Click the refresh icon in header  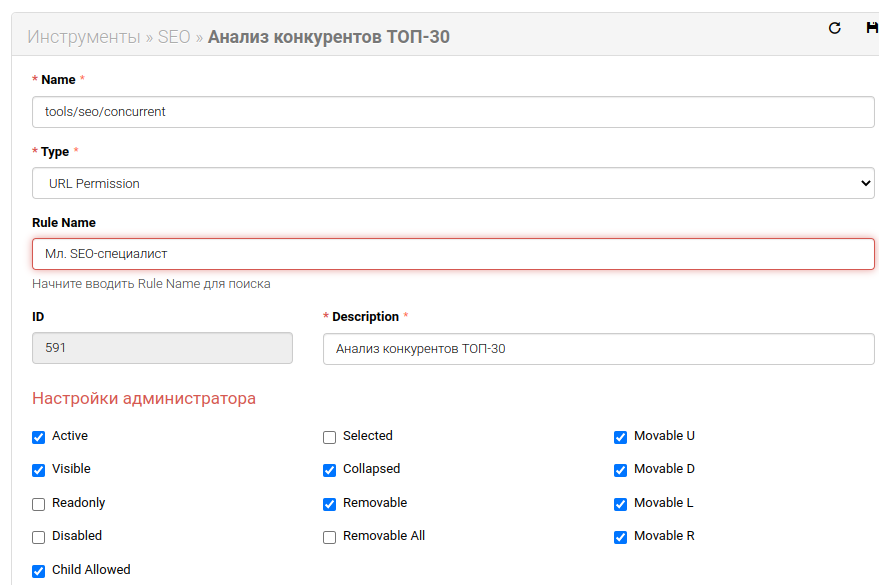pos(835,28)
